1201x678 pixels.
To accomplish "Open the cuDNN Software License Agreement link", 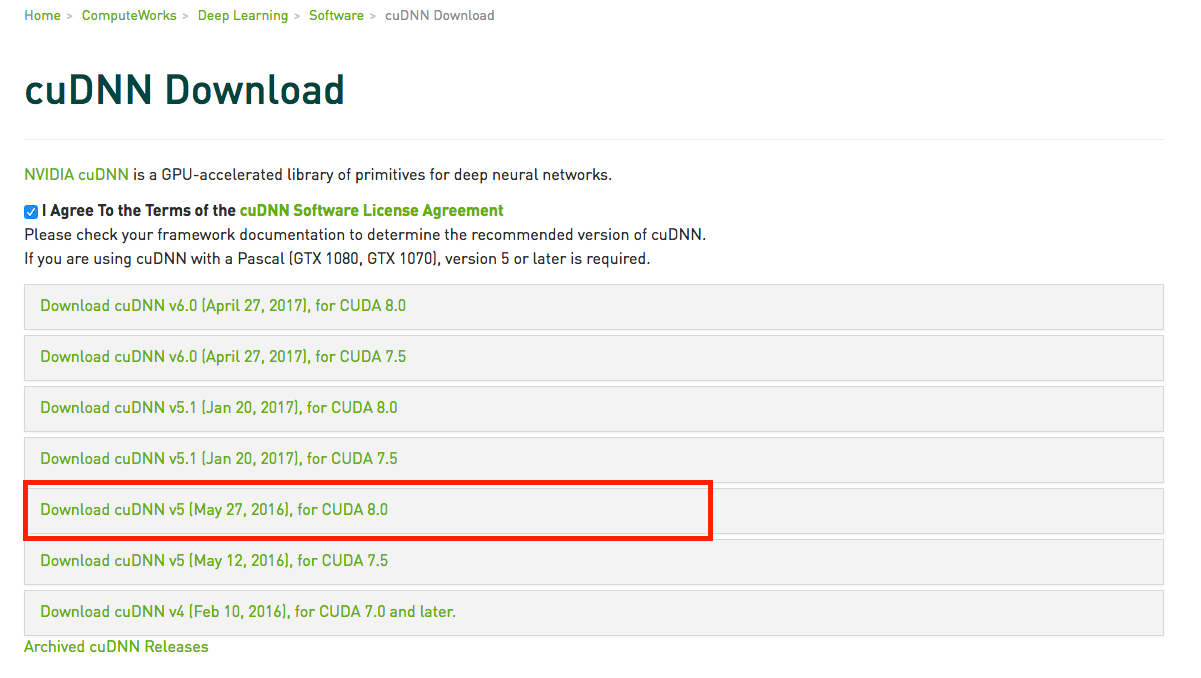I will pyautogui.click(x=371, y=211).
